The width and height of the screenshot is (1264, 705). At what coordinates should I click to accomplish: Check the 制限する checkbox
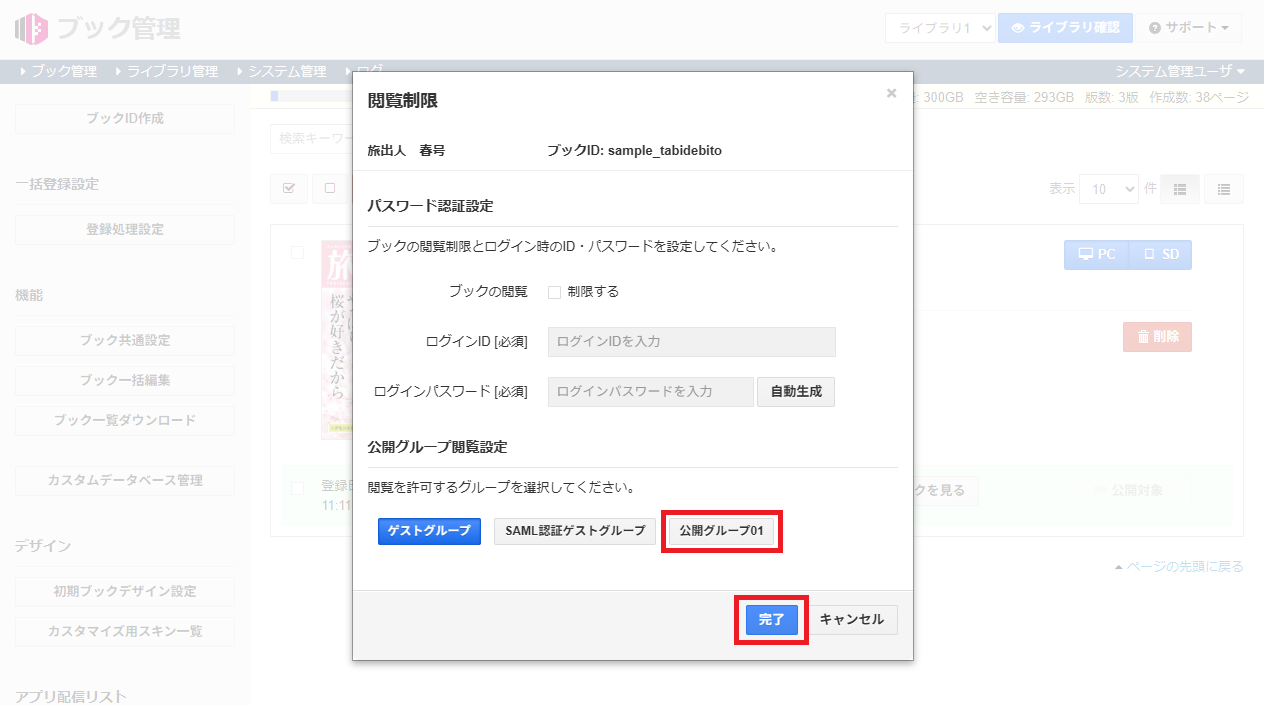click(554, 292)
